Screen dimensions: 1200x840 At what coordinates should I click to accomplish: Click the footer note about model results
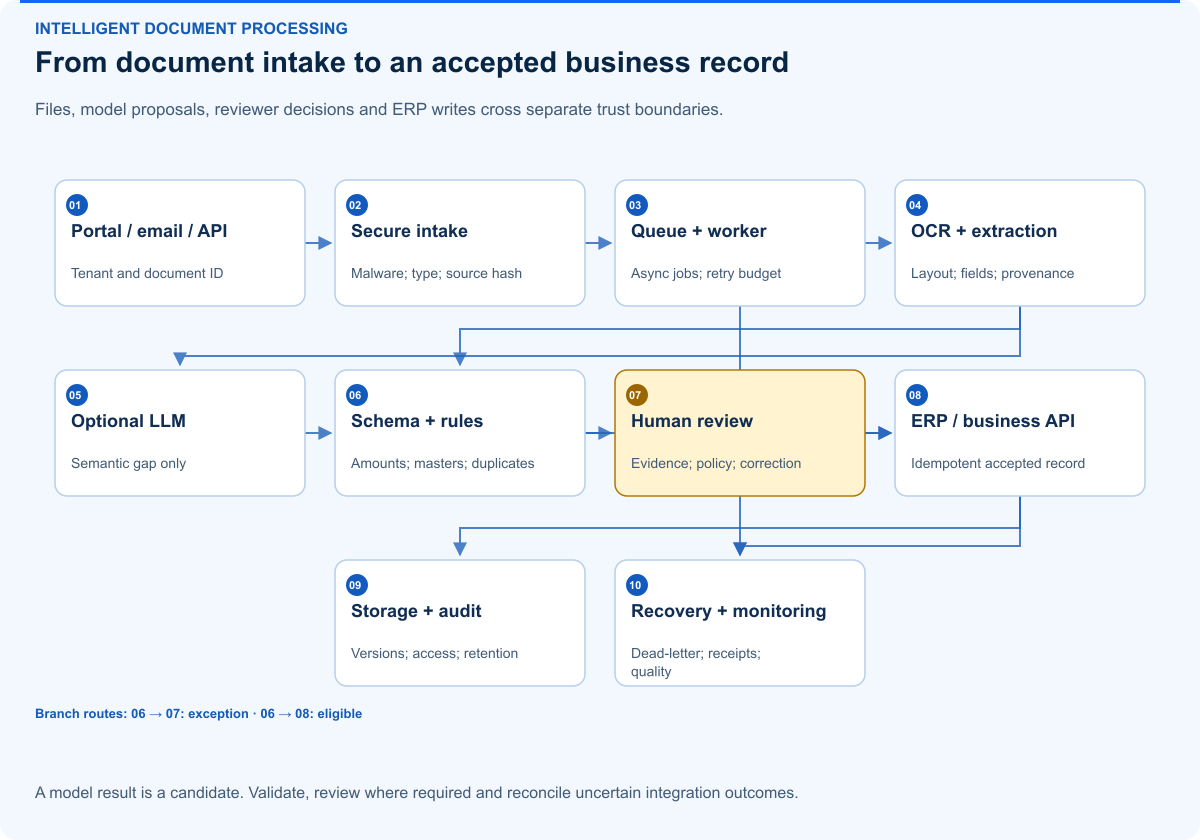coord(417,793)
